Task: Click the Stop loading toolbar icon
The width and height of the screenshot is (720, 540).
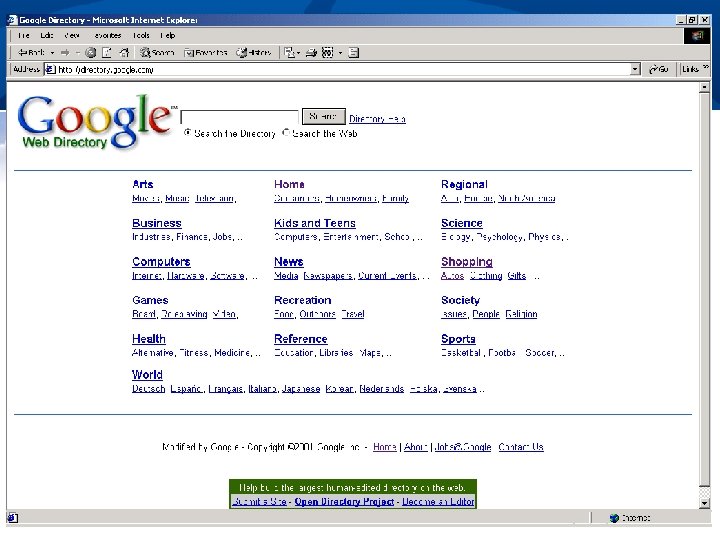Action: pyautogui.click(x=91, y=52)
